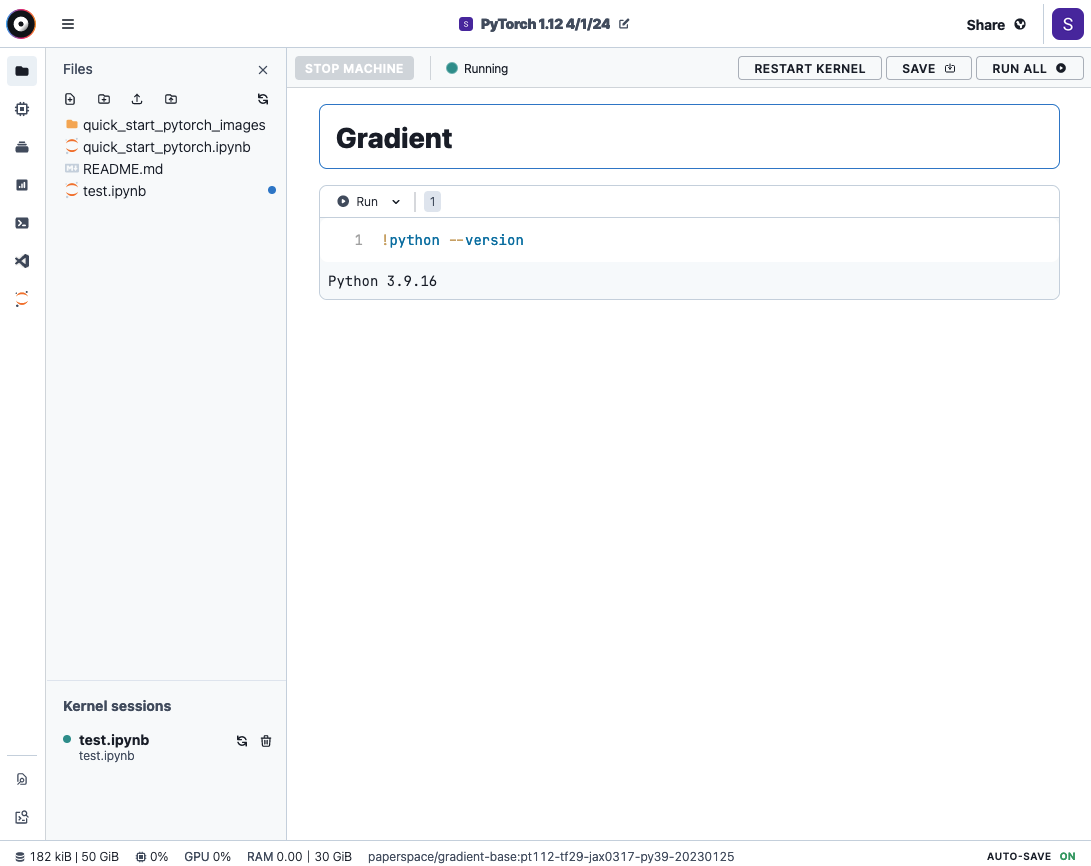The width and height of the screenshot is (1091, 866).
Task: Click the pencil icon to rename notebook
Action: point(625,24)
